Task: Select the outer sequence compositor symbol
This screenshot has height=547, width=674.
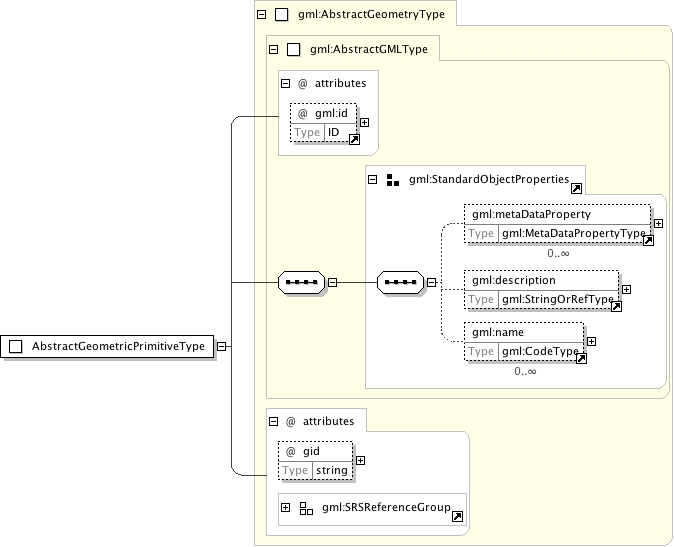Action: 301,282
